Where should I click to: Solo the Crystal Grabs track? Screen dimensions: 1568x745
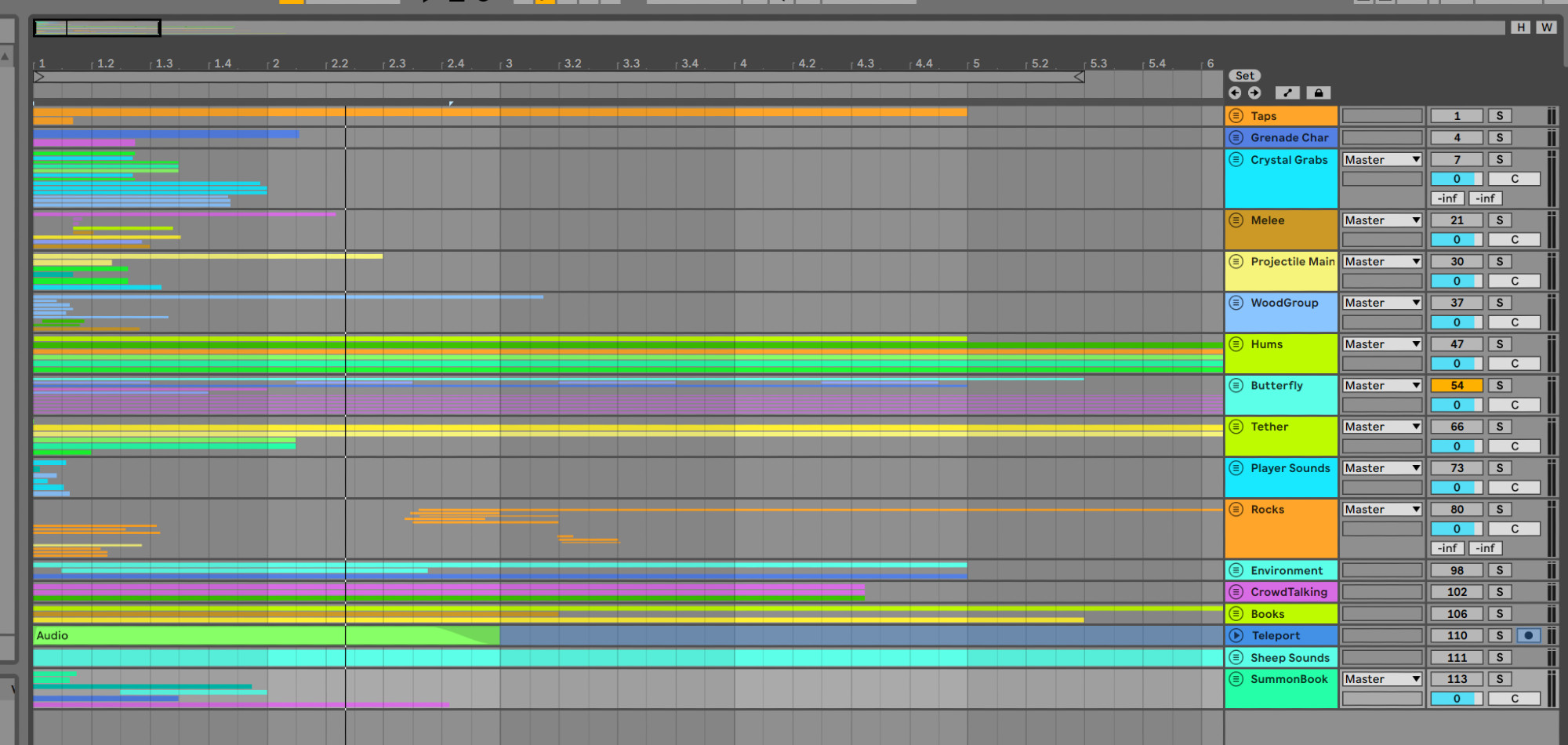tap(1500, 159)
